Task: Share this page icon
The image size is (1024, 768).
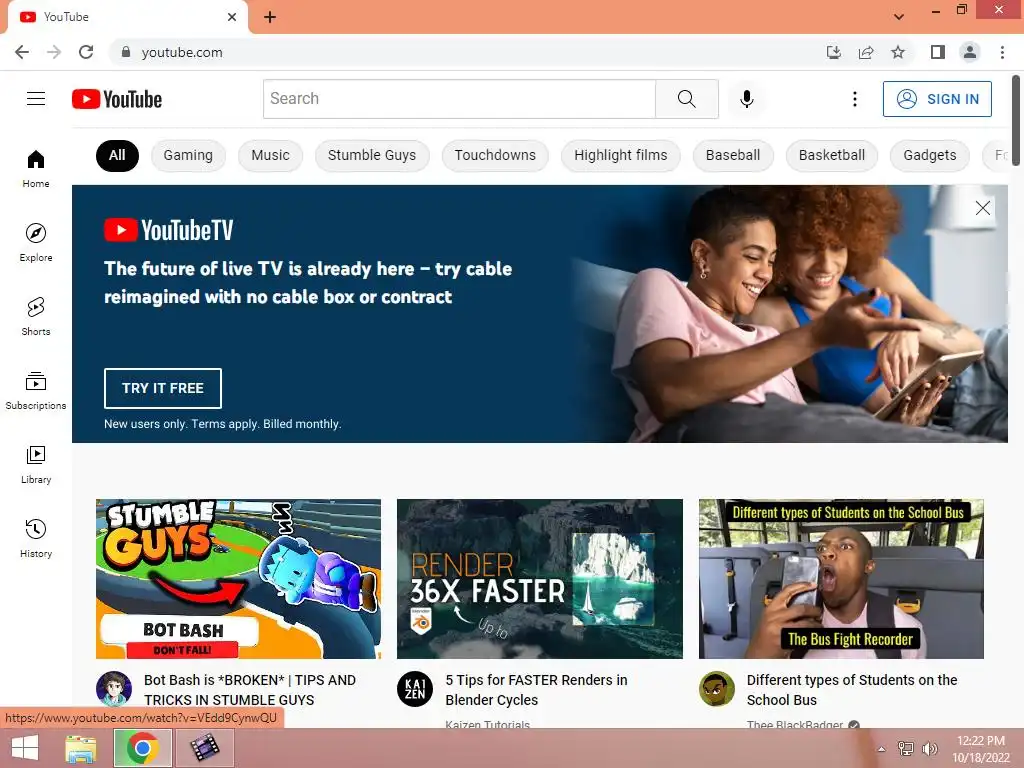Action: (866, 52)
